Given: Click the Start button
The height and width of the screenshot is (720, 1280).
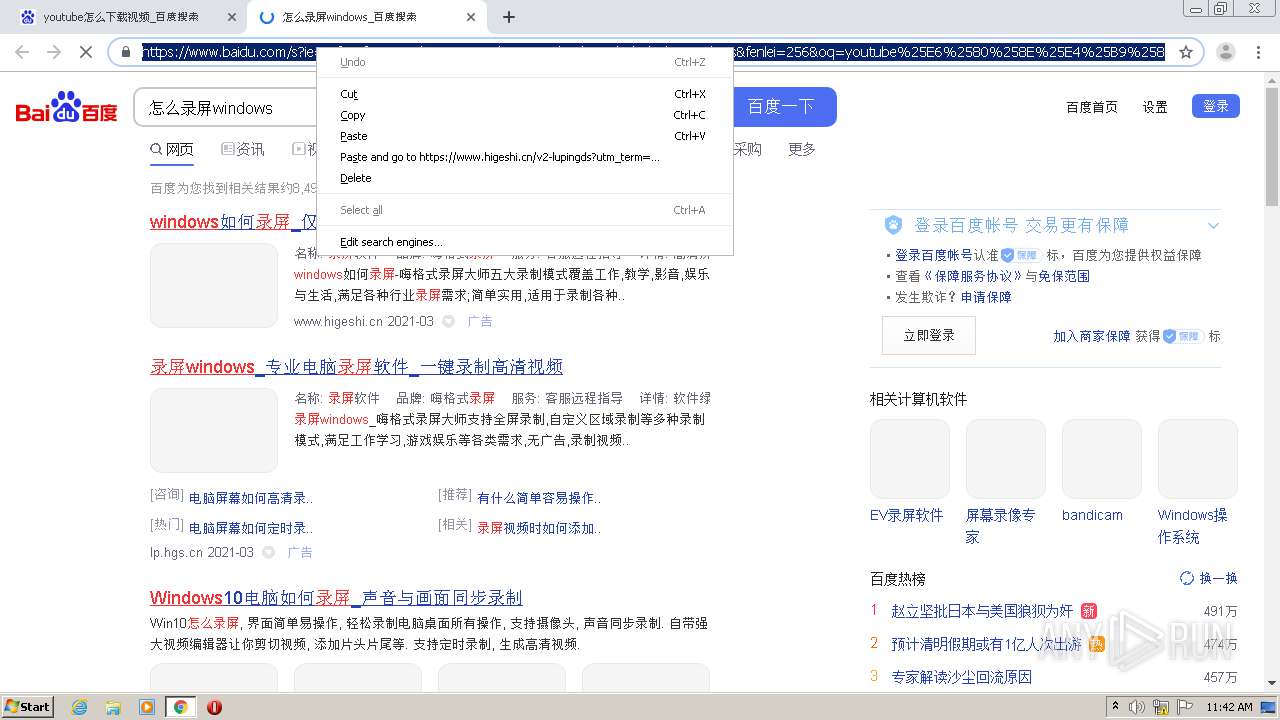Looking at the screenshot, I should coord(28,707).
